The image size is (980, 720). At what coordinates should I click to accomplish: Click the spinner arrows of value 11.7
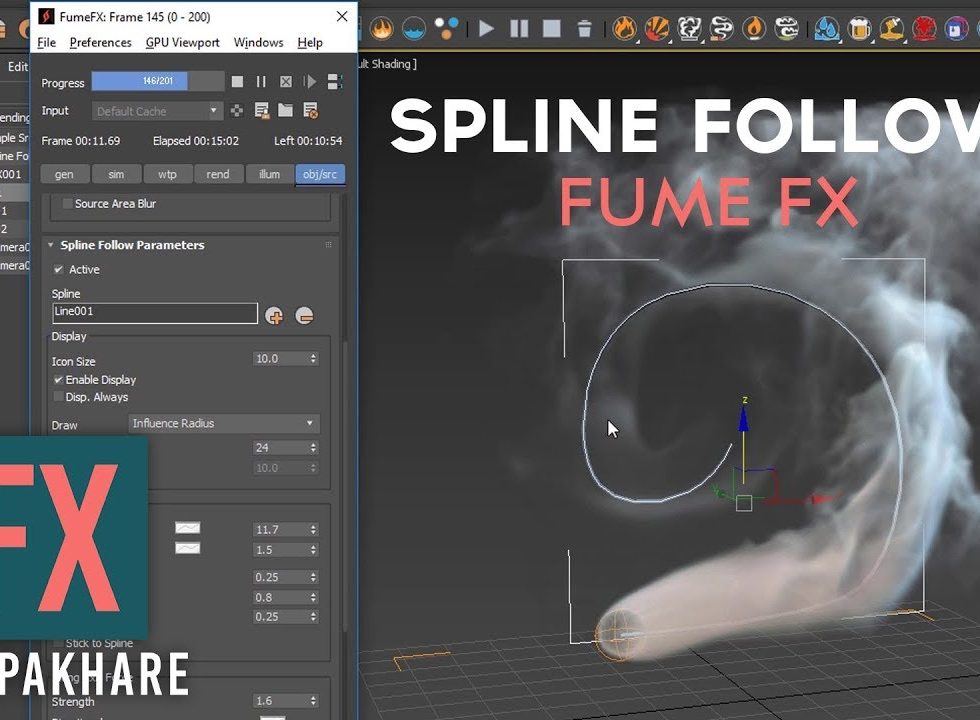coord(313,529)
